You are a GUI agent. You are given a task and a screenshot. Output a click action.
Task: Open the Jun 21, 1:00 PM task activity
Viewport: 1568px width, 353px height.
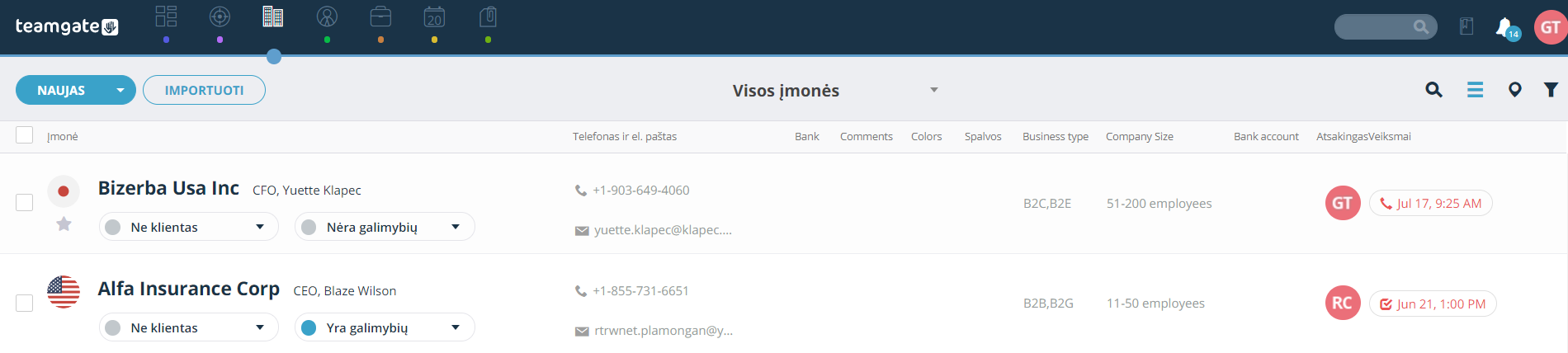(1433, 304)
